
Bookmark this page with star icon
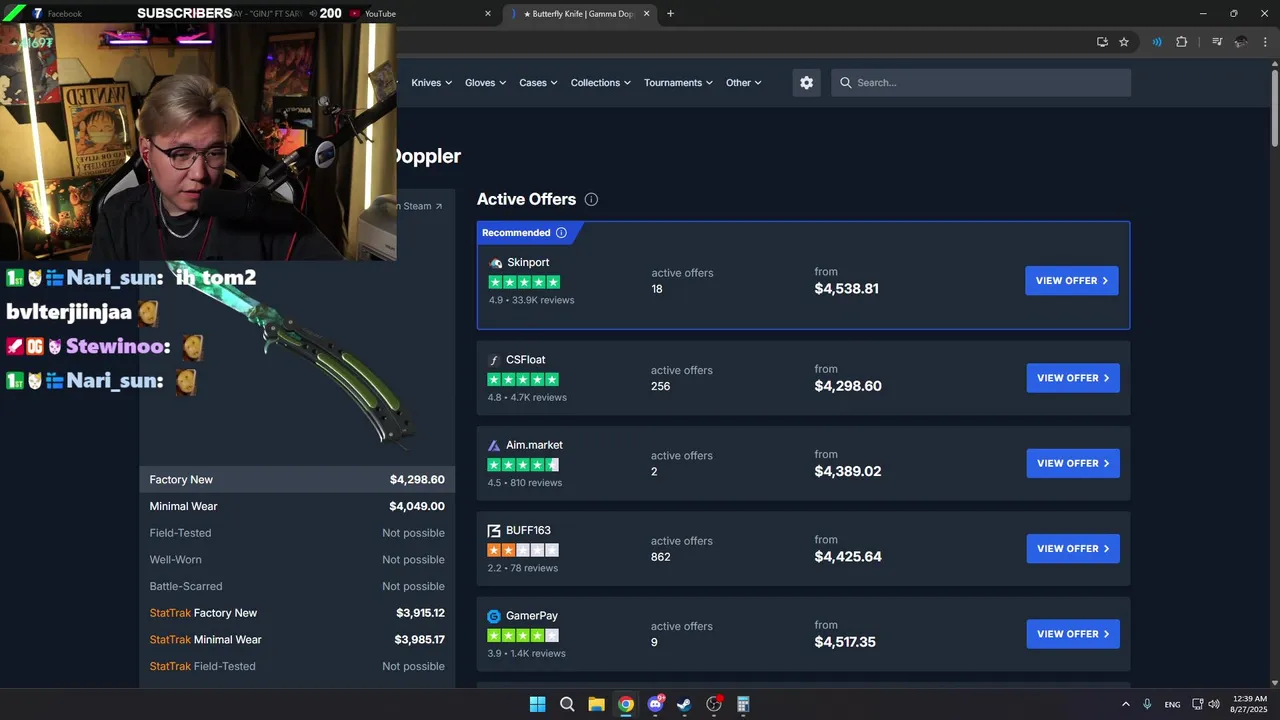[x=1124, y=42]
